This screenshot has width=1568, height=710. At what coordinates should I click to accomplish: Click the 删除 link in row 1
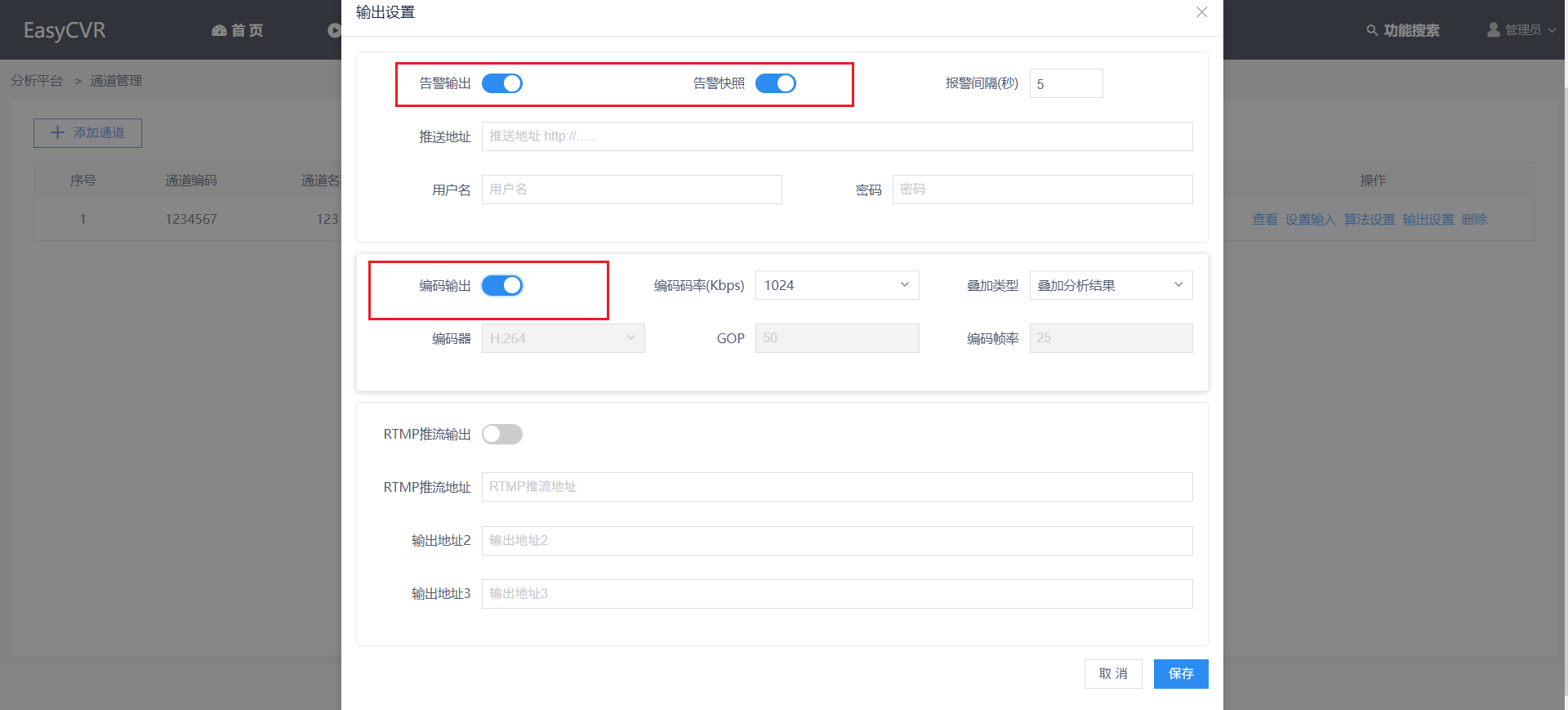(x=1474, y=220)
